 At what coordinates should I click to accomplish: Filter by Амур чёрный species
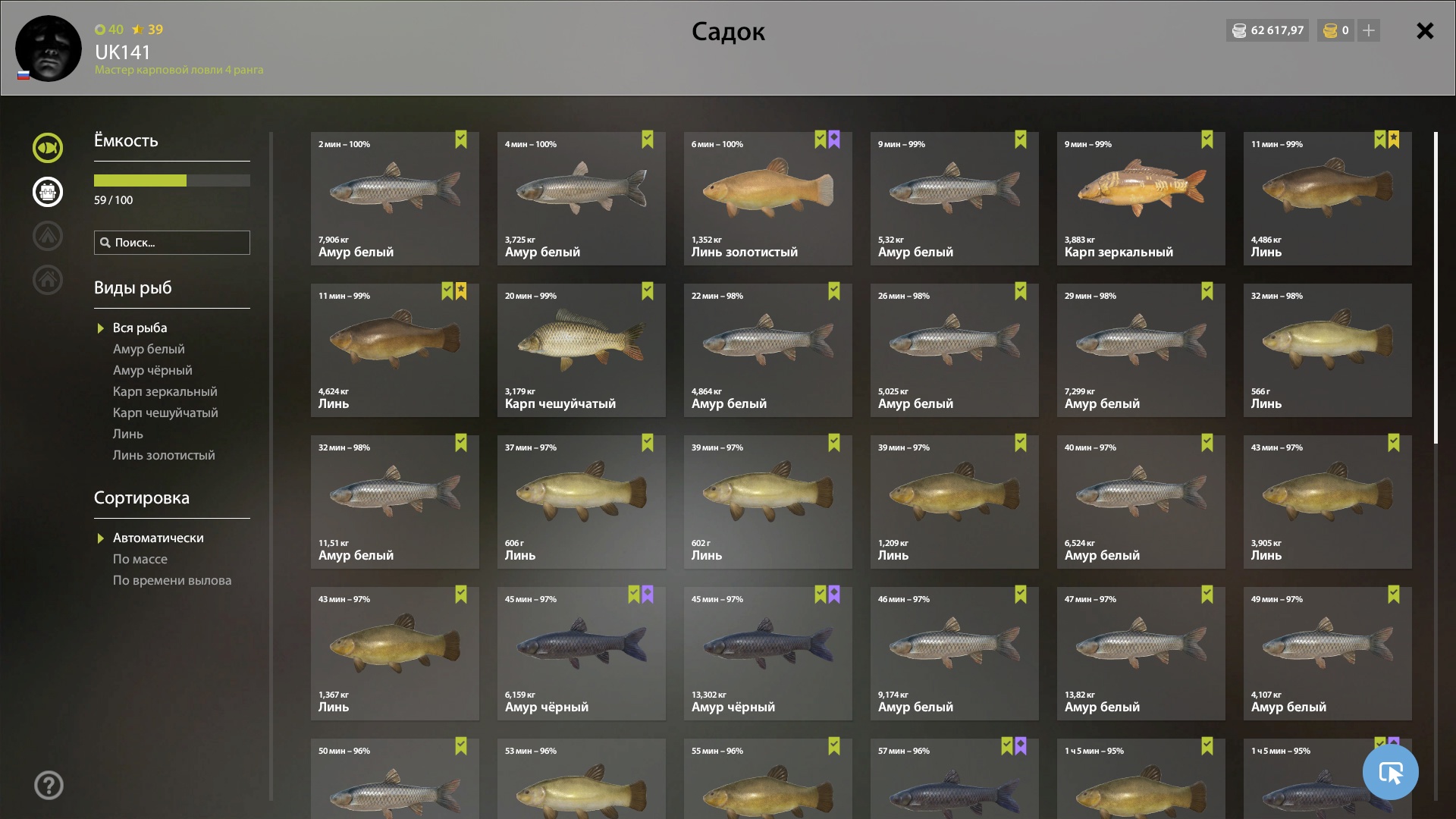pyautogui.click(x=152, y=370)
